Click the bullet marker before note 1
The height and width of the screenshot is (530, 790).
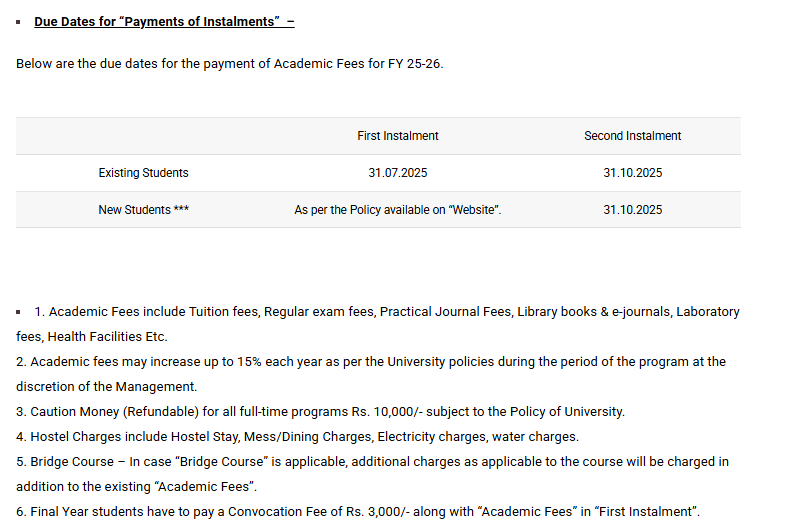pos(19,312)
